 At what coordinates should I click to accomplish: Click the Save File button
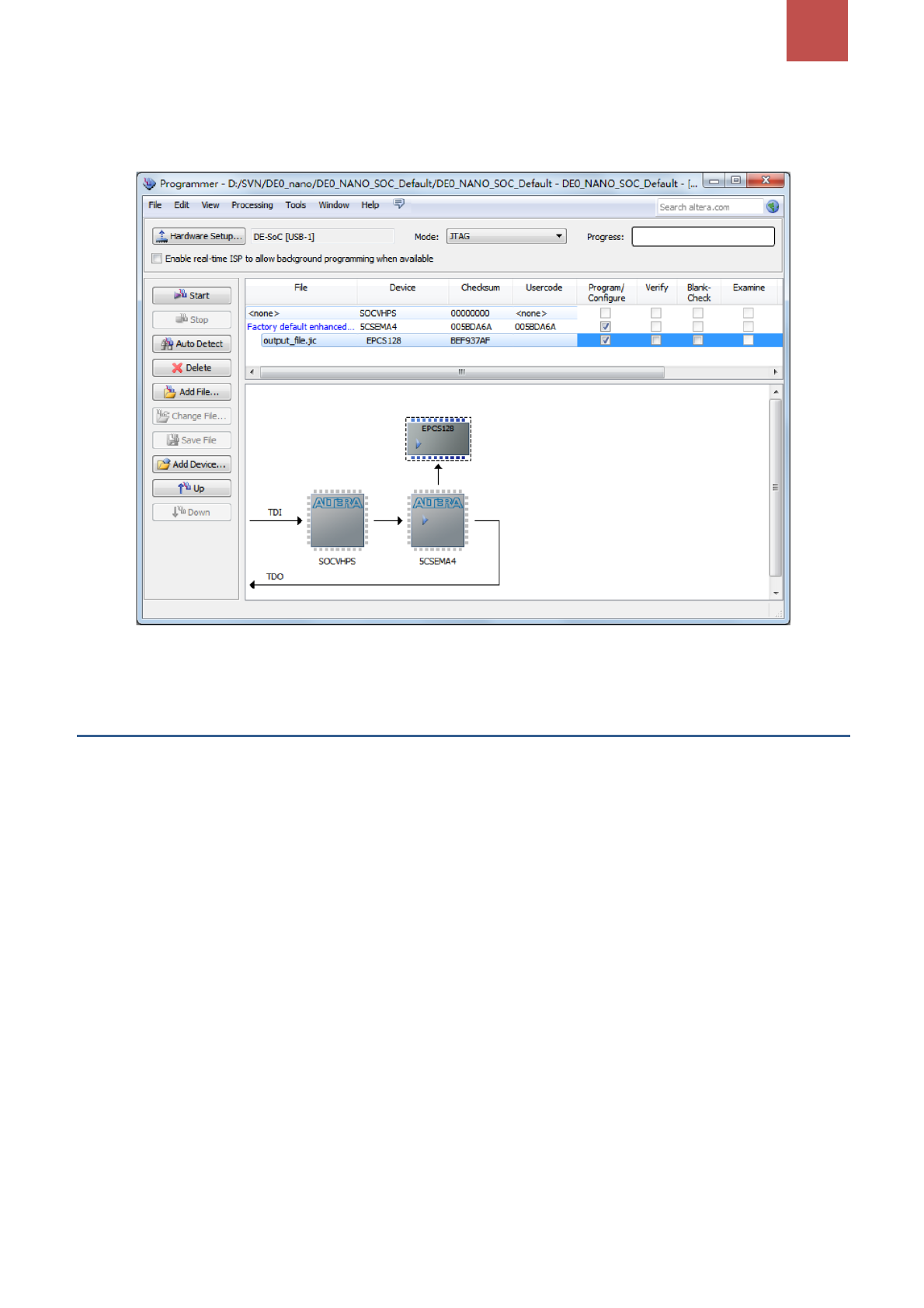pyautogui.click(x=192, y=440)
